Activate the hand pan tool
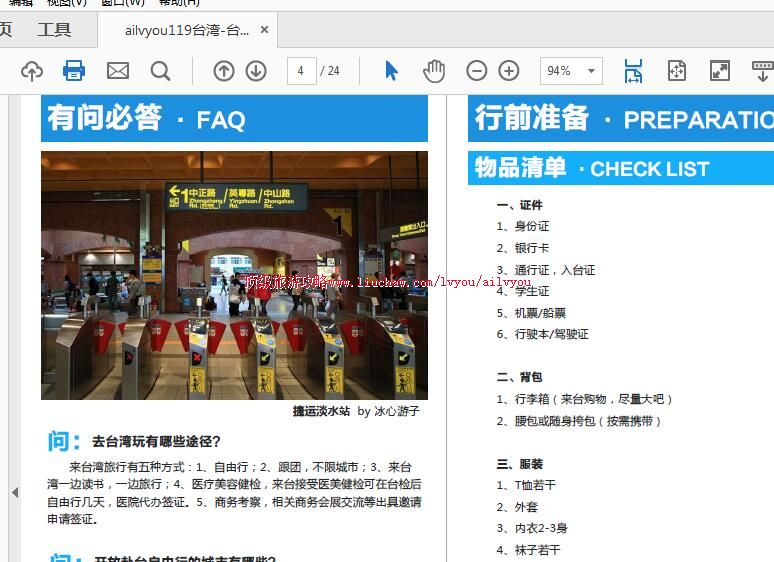 click(433, 71)
